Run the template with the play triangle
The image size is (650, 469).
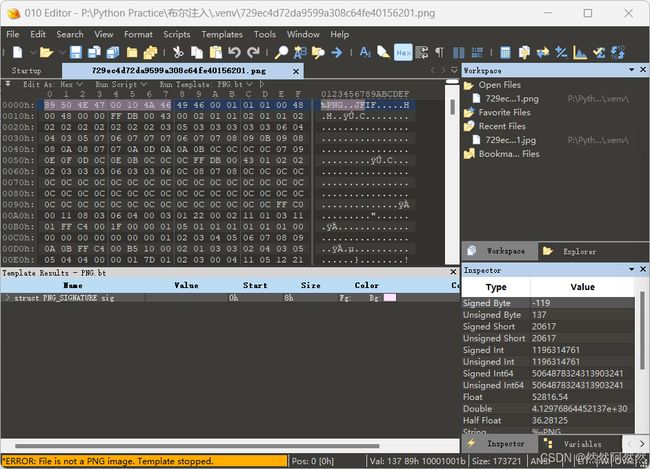click(x=262, y=84)
